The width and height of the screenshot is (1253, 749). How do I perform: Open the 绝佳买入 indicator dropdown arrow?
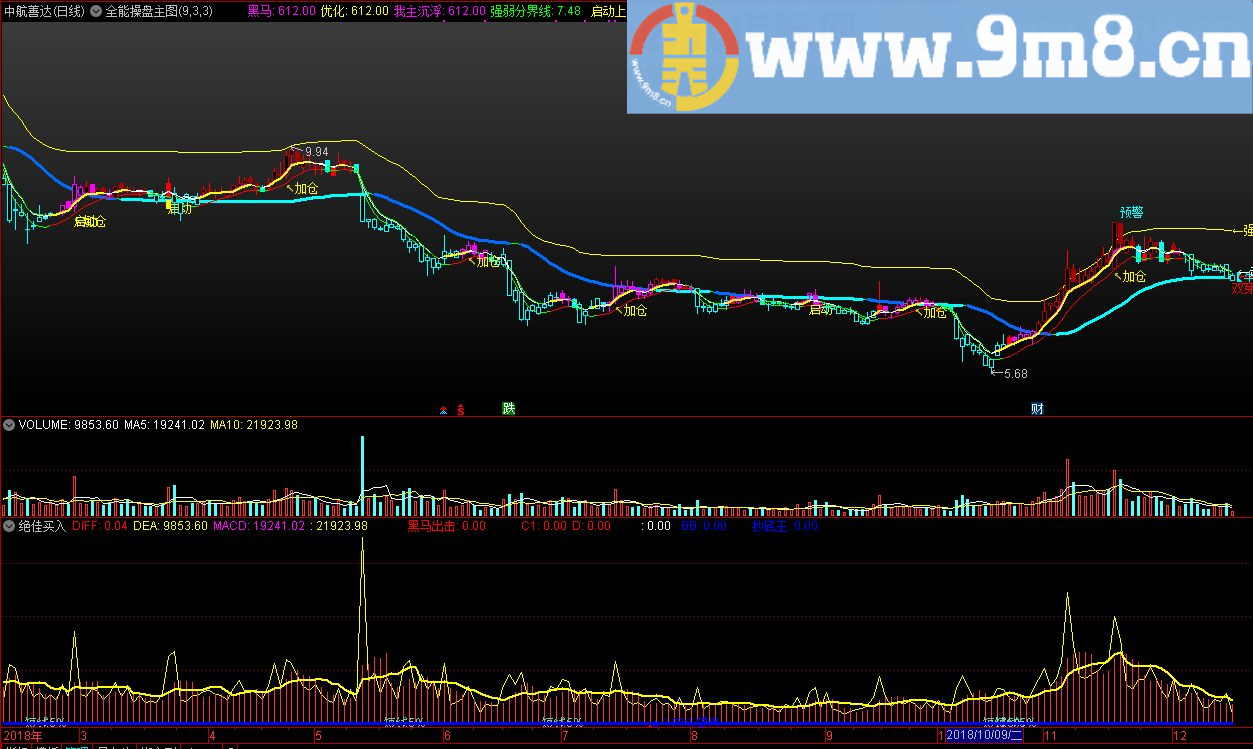(x=10, y=525)
